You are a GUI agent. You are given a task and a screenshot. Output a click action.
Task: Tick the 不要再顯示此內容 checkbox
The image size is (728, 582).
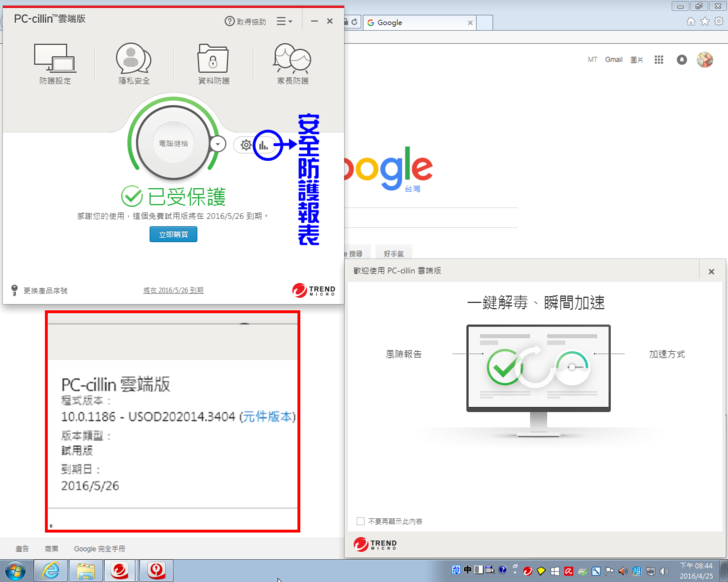tap(360, 521)
